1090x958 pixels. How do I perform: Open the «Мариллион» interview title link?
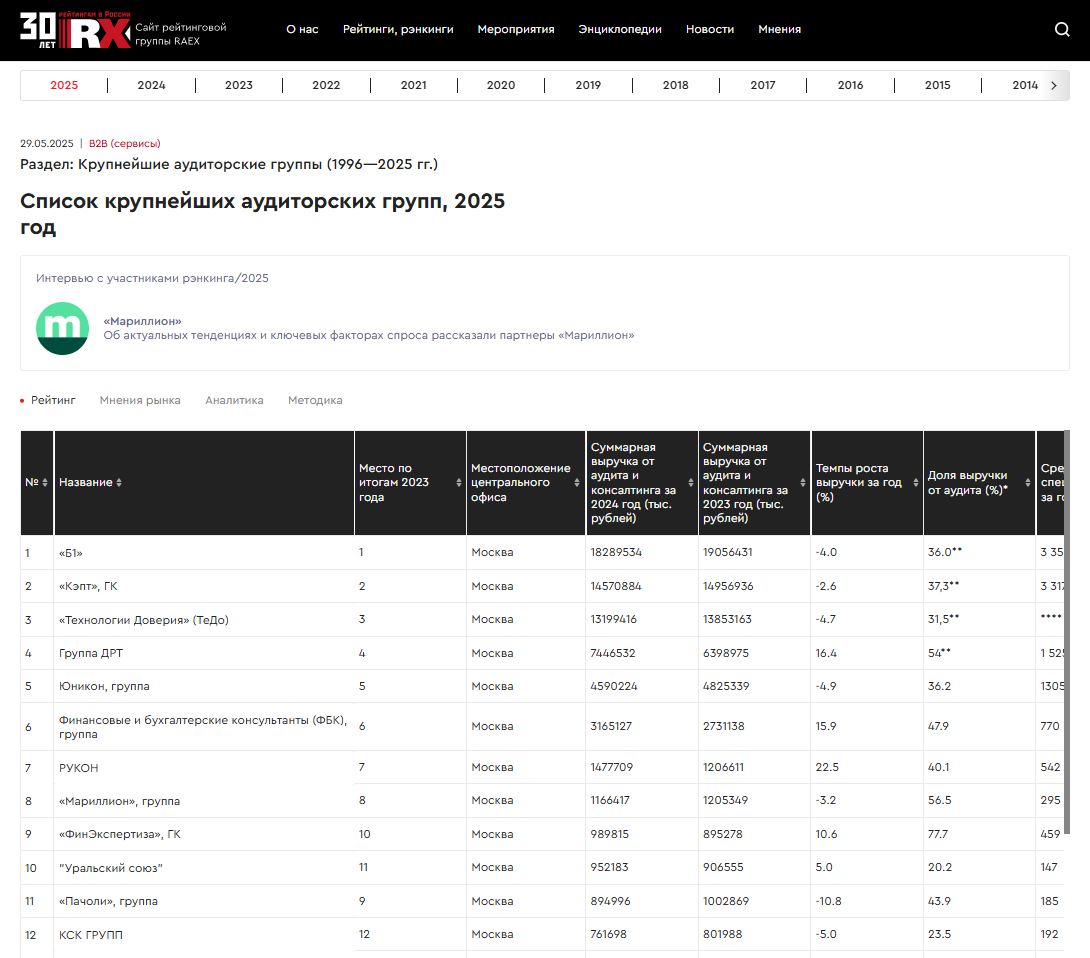tap(143, 321)
